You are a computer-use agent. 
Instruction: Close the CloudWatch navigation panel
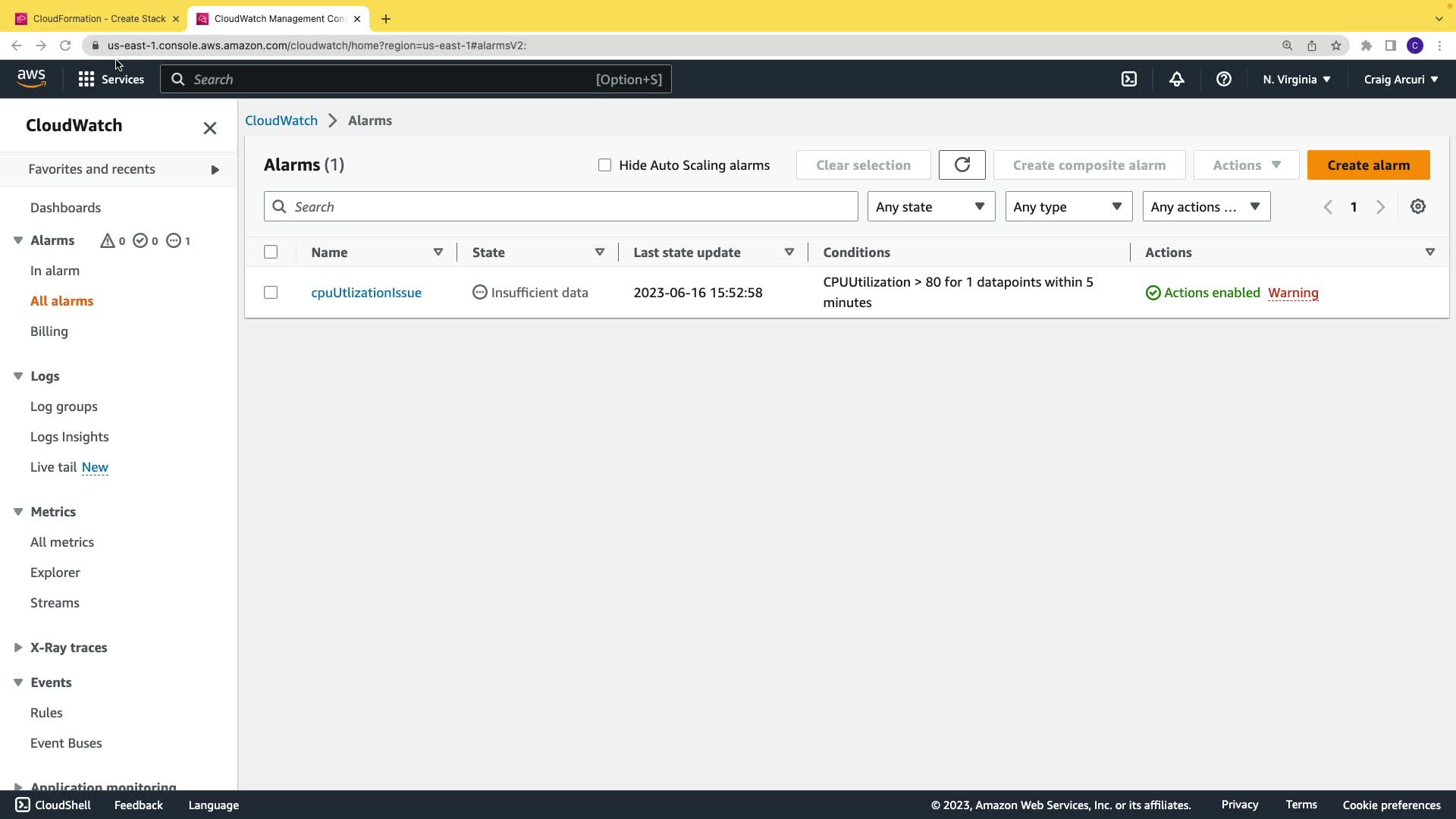(x=210, y=128)
